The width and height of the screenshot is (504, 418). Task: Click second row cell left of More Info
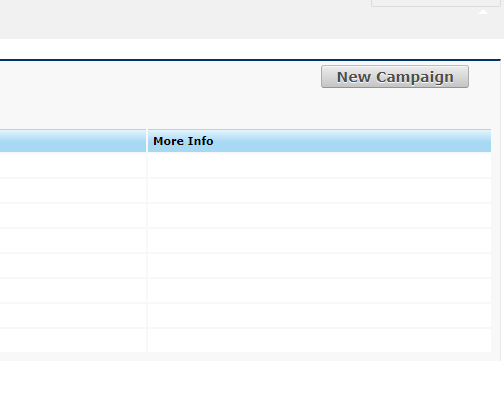pyautogui.click(x=73, y=190)
